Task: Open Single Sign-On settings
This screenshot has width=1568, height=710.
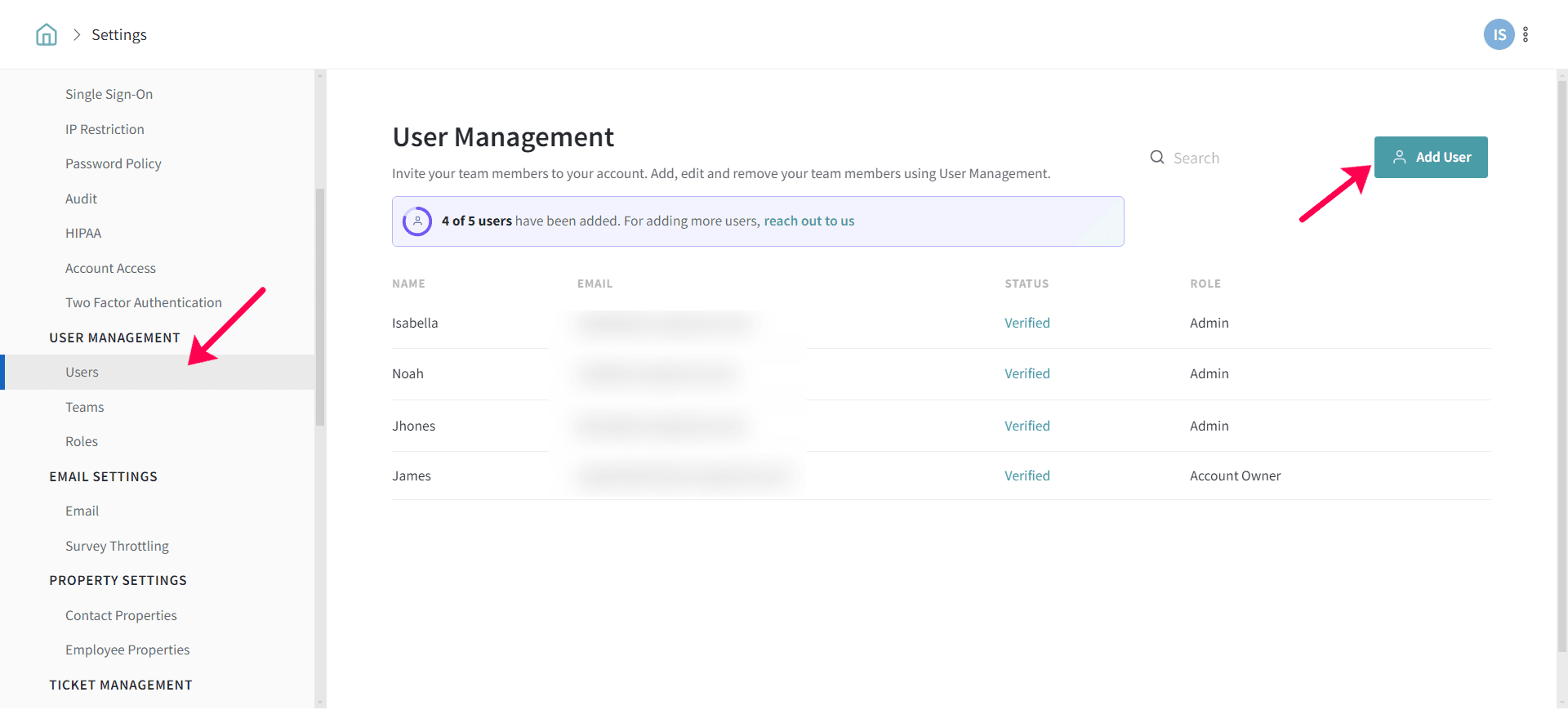Action: pyautogui.click(x=109, y=94)
